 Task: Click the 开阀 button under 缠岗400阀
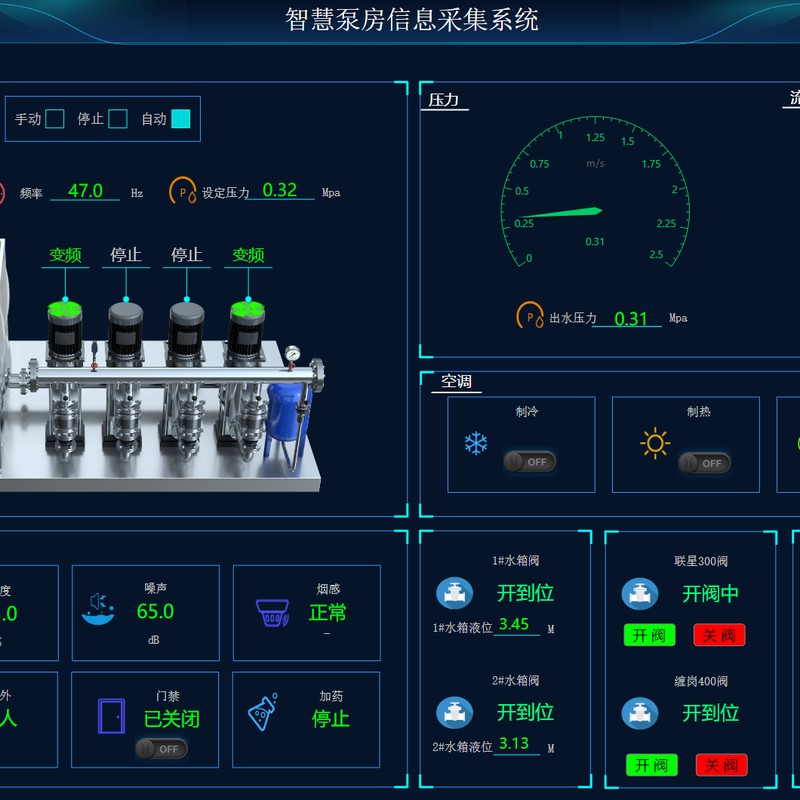coord(652,765)
